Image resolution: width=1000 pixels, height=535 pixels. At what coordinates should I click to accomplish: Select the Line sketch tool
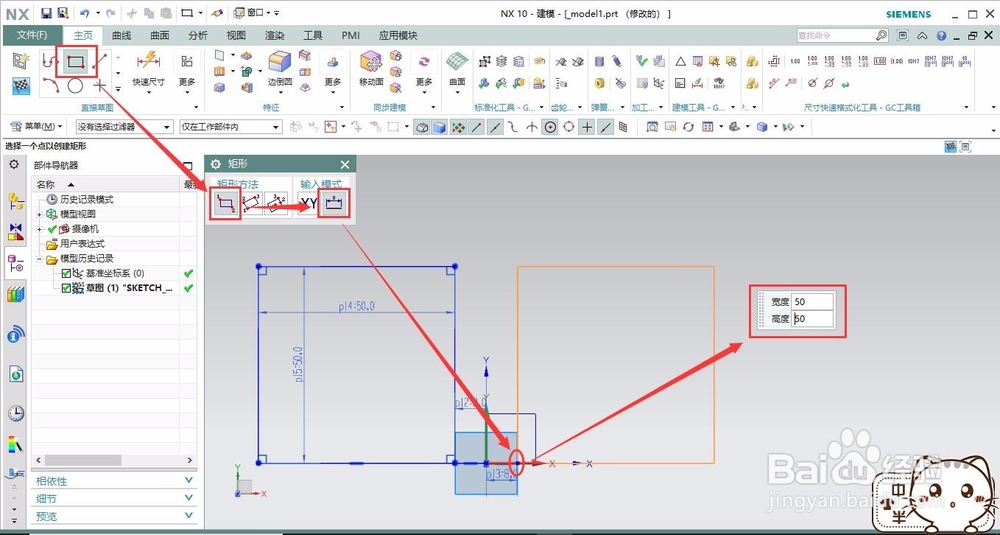coord(99,61)
